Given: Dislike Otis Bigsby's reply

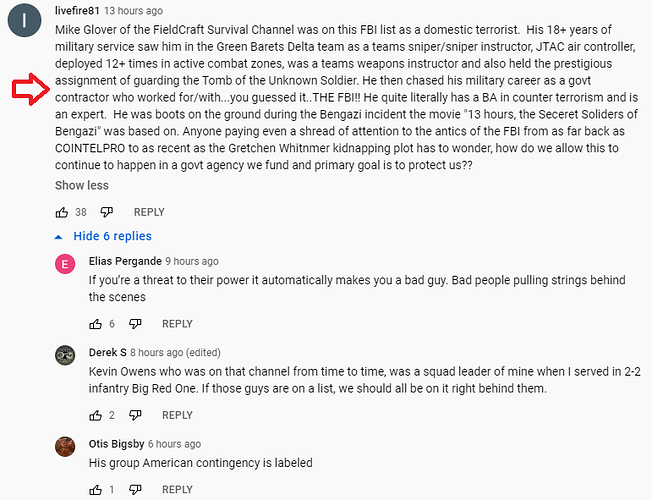Looking at the screenshot, I should pos(135,490).
